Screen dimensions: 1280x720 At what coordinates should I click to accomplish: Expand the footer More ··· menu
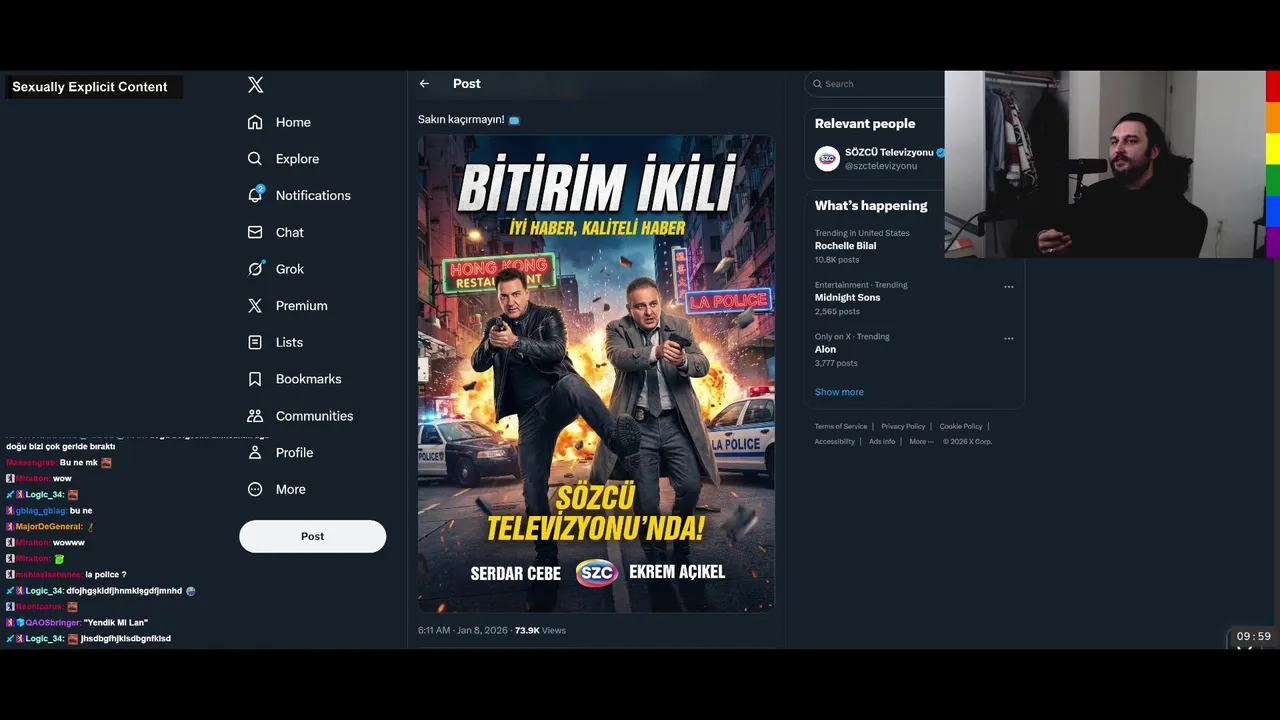coord(921,442)
